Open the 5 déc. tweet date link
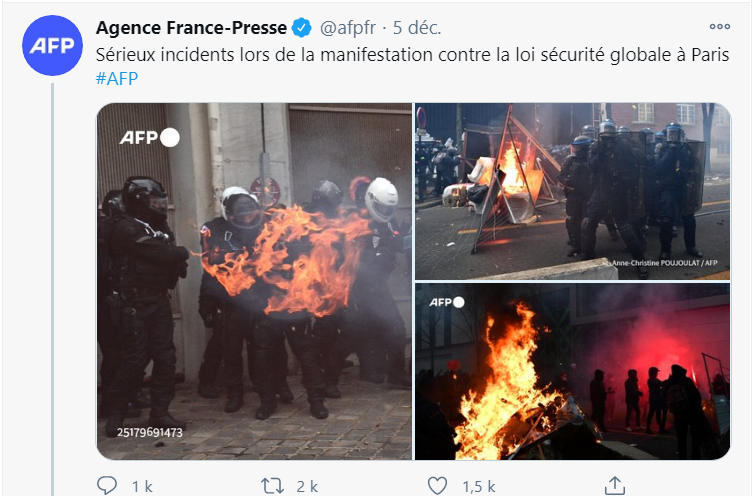This screenshot has width=753, height=496. click(x=417, y=28)
